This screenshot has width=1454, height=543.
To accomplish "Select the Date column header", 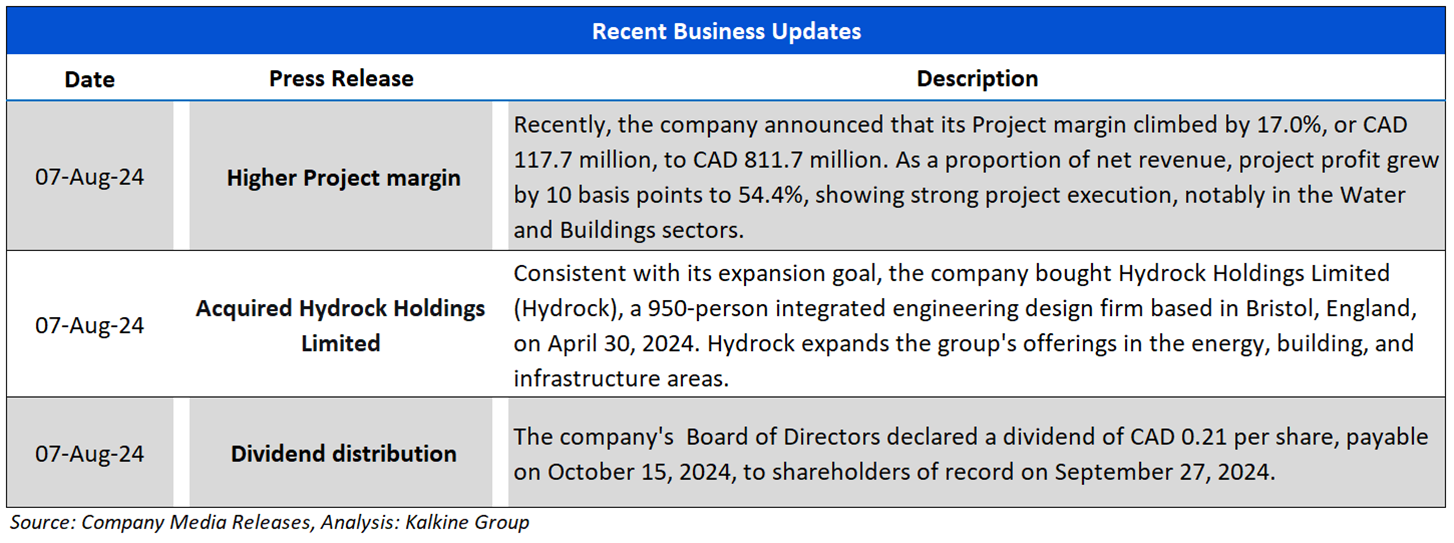I will [90, 79].
